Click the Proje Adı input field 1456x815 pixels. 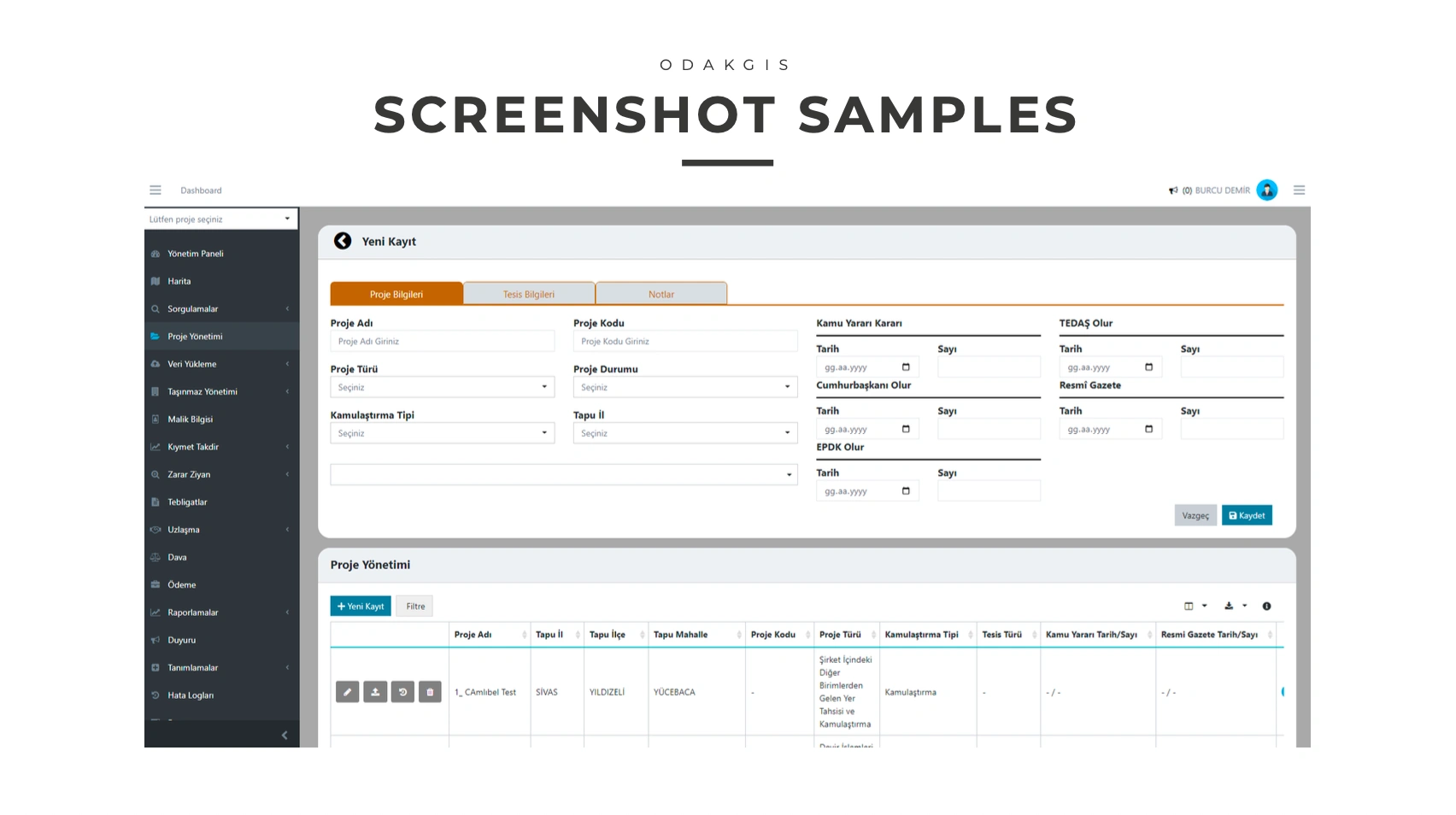(x=442, y=342)
